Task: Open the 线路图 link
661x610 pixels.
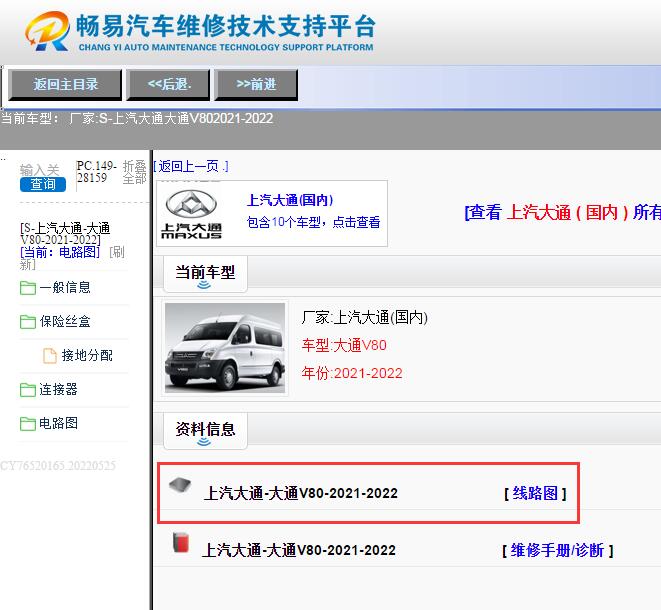Action: click(535, 493)
